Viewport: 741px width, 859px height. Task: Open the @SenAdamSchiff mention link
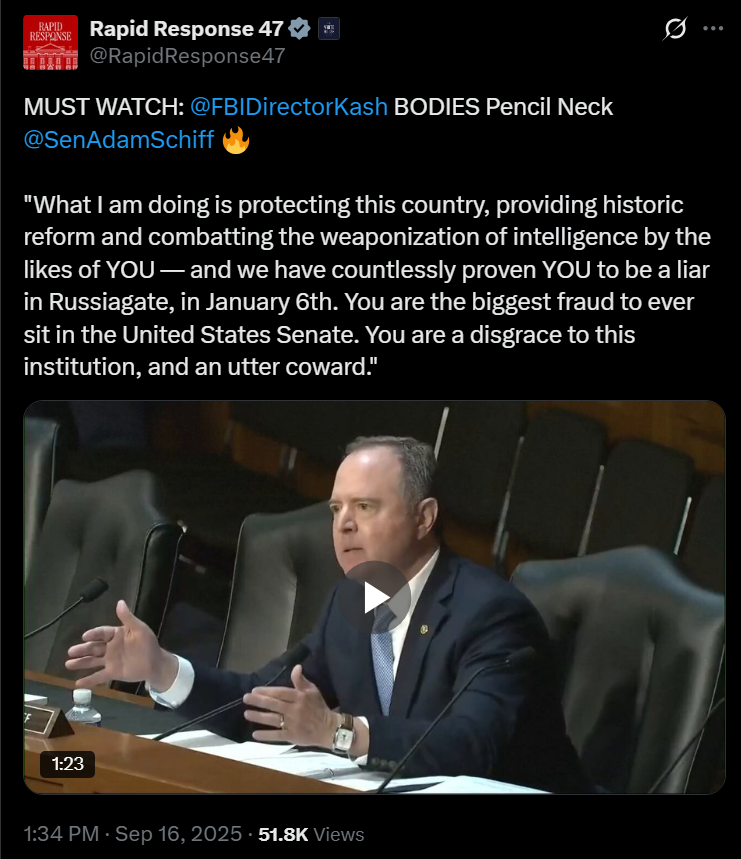(x=119, y=140)
